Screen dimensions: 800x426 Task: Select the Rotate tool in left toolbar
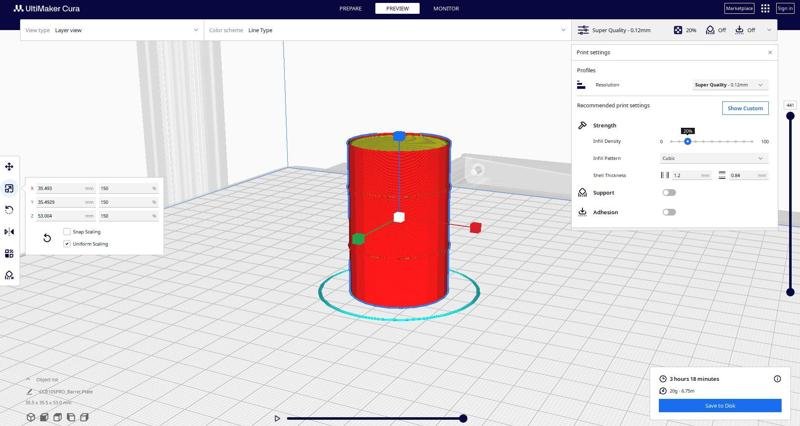click(9, 210)
